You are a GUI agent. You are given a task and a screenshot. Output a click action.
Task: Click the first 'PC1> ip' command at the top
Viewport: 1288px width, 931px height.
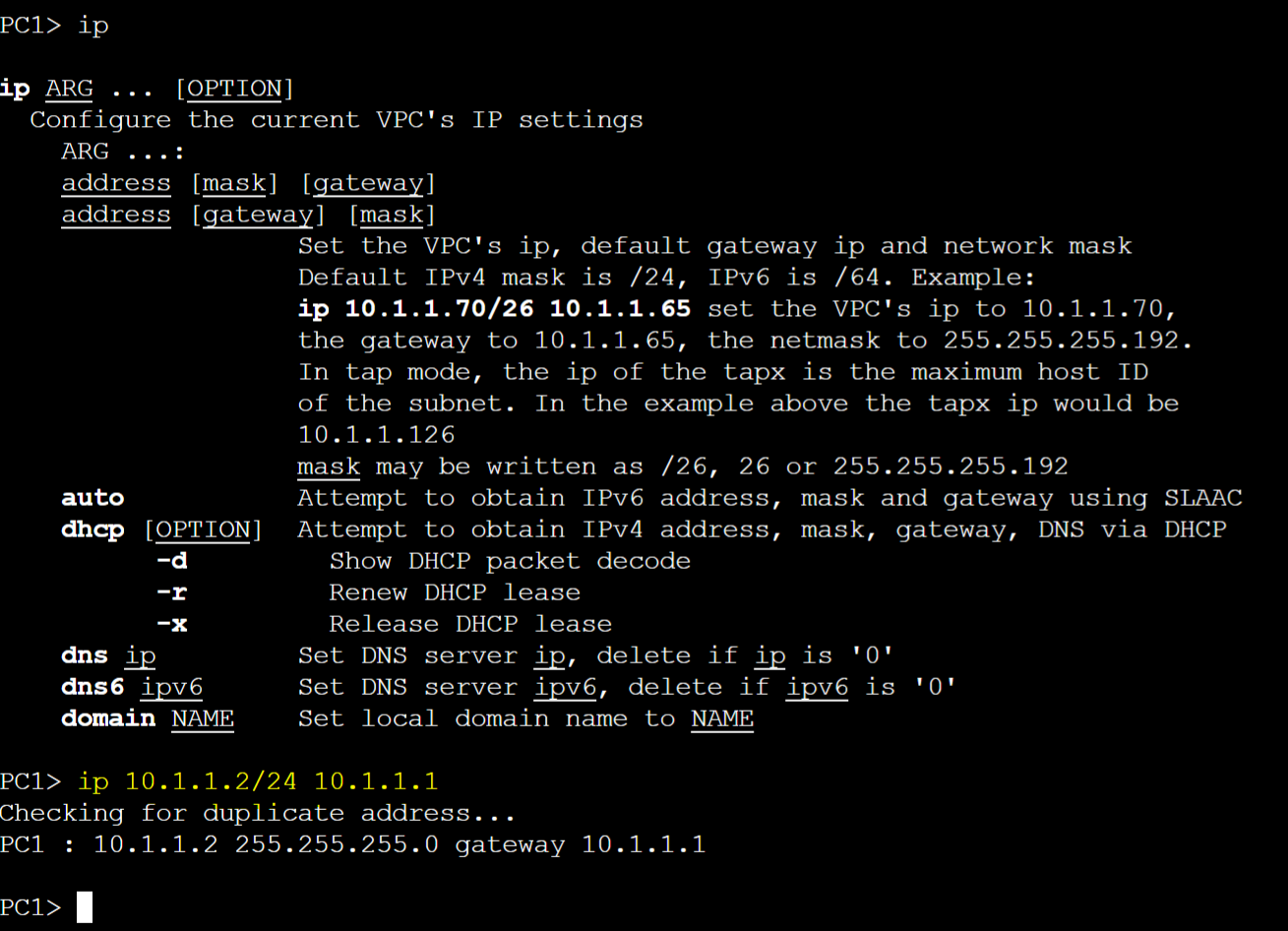(x=54, y=26)
